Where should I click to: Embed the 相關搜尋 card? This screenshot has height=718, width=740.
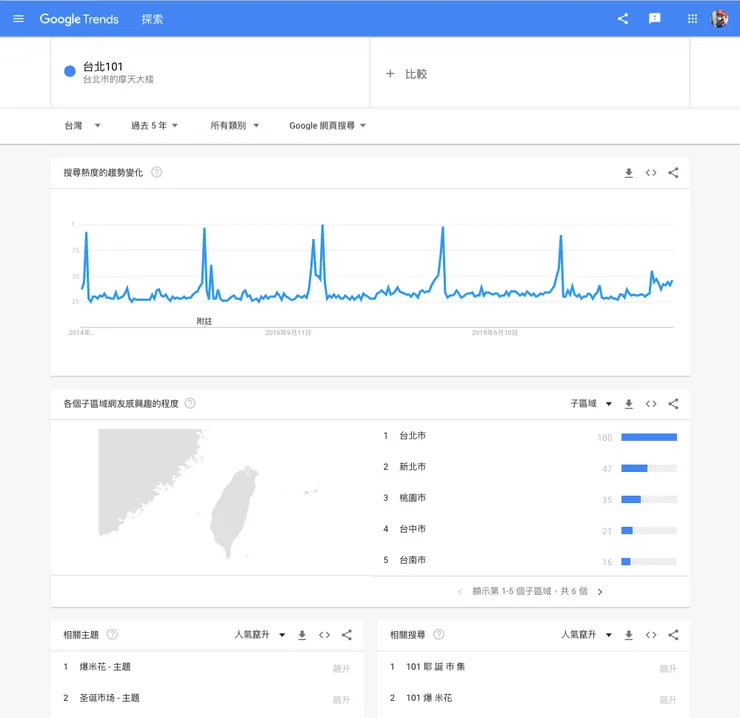tap(651, 635)
